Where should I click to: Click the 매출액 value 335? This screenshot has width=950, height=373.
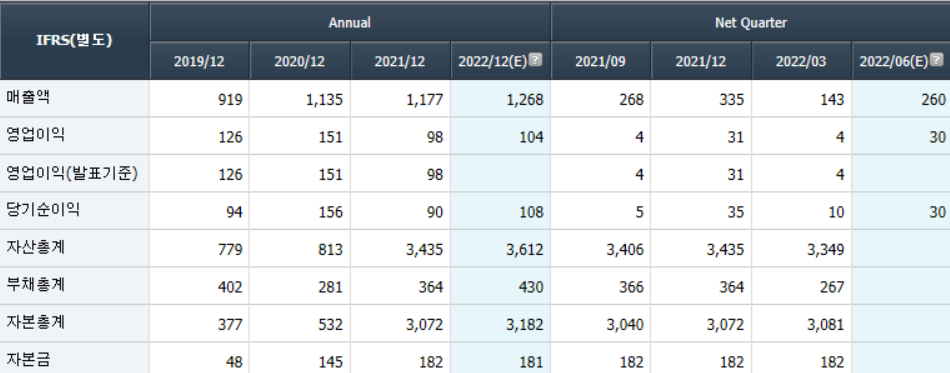click(x=732, y=100)
